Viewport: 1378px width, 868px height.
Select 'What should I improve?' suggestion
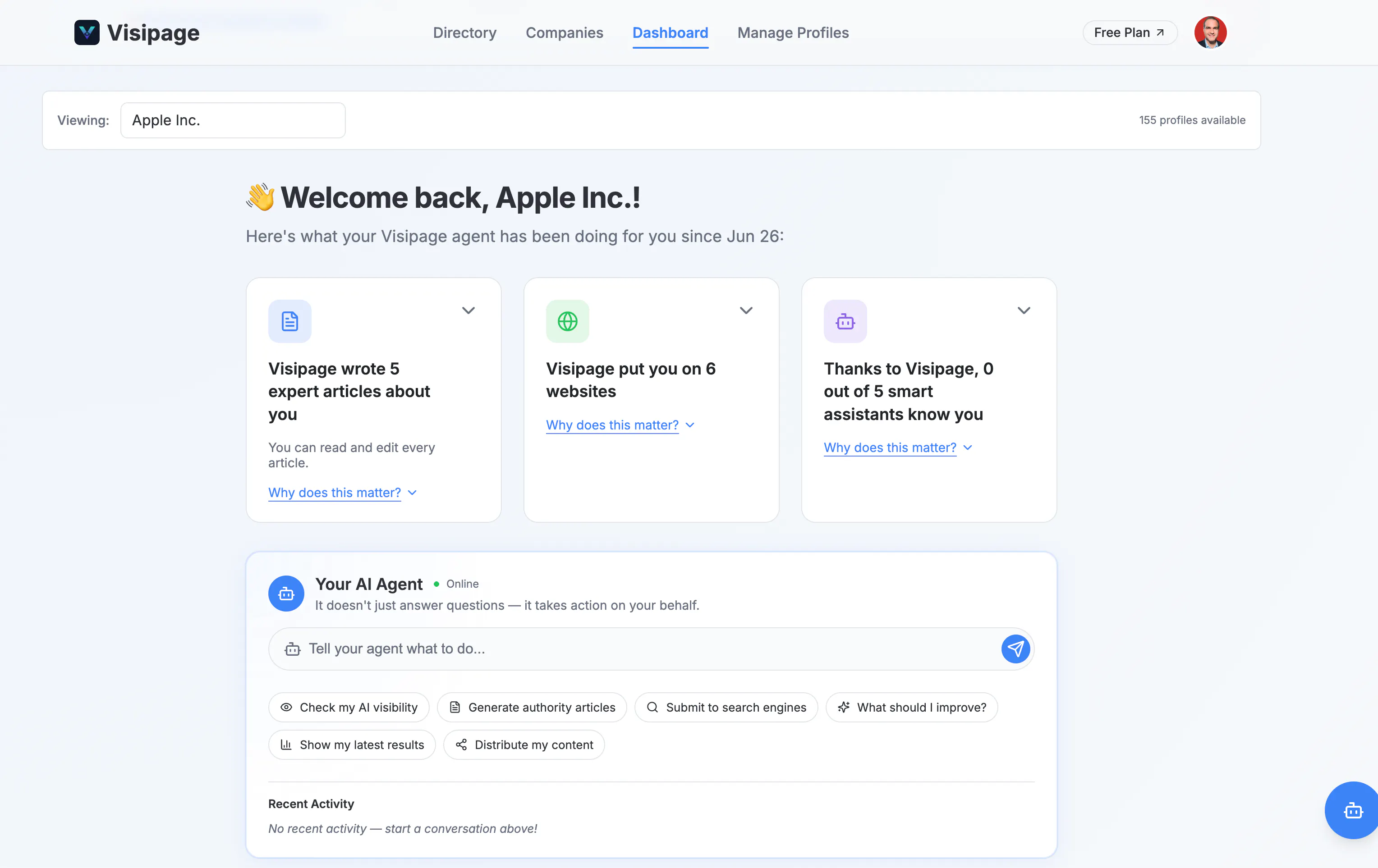(x=912, y=707)
